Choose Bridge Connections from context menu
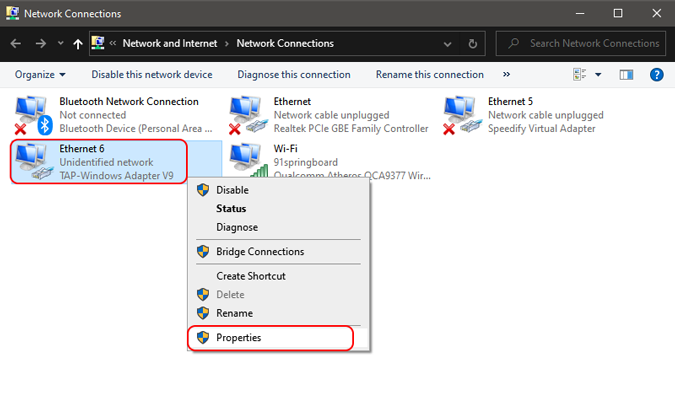 (x=279, y=251)
